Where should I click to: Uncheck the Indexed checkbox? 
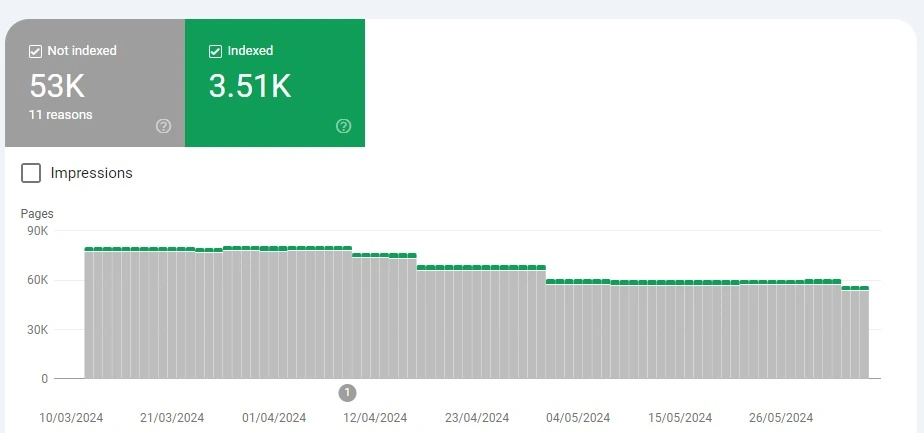215,51
